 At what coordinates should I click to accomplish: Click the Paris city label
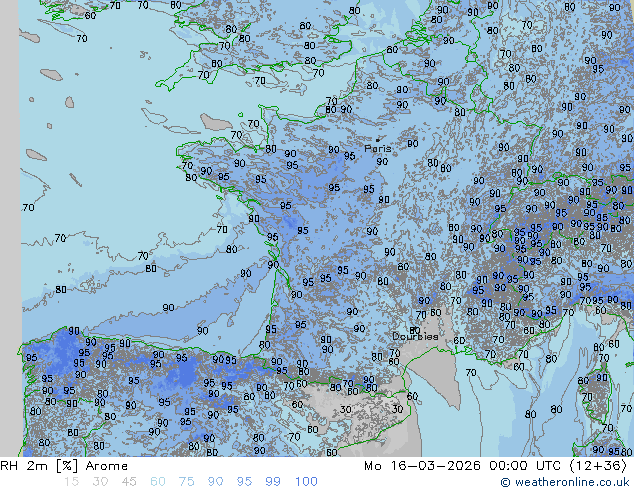coord(378,149)
